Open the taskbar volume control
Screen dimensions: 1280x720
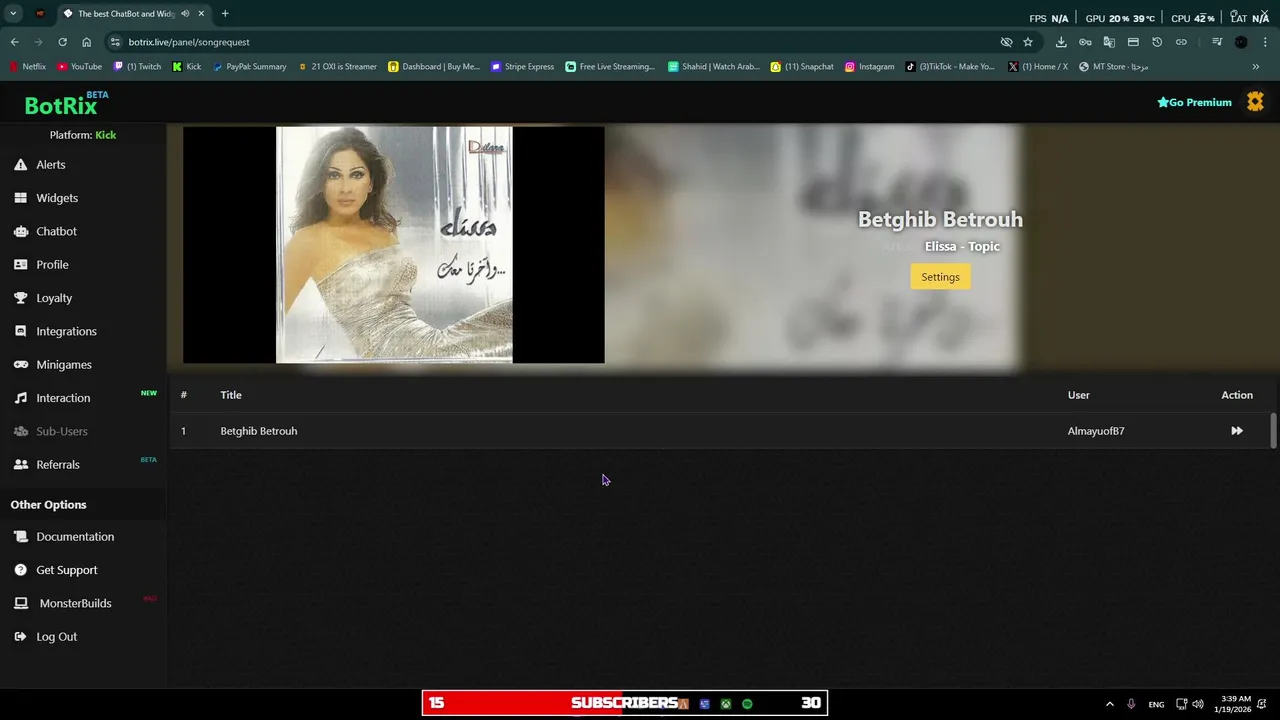[x=1198, y=704]
